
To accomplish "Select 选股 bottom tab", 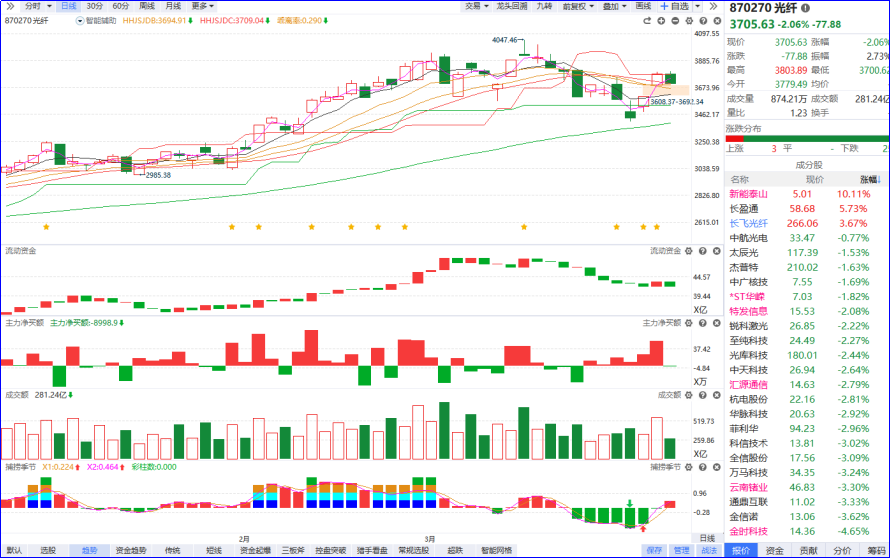I will pos(48,550).
